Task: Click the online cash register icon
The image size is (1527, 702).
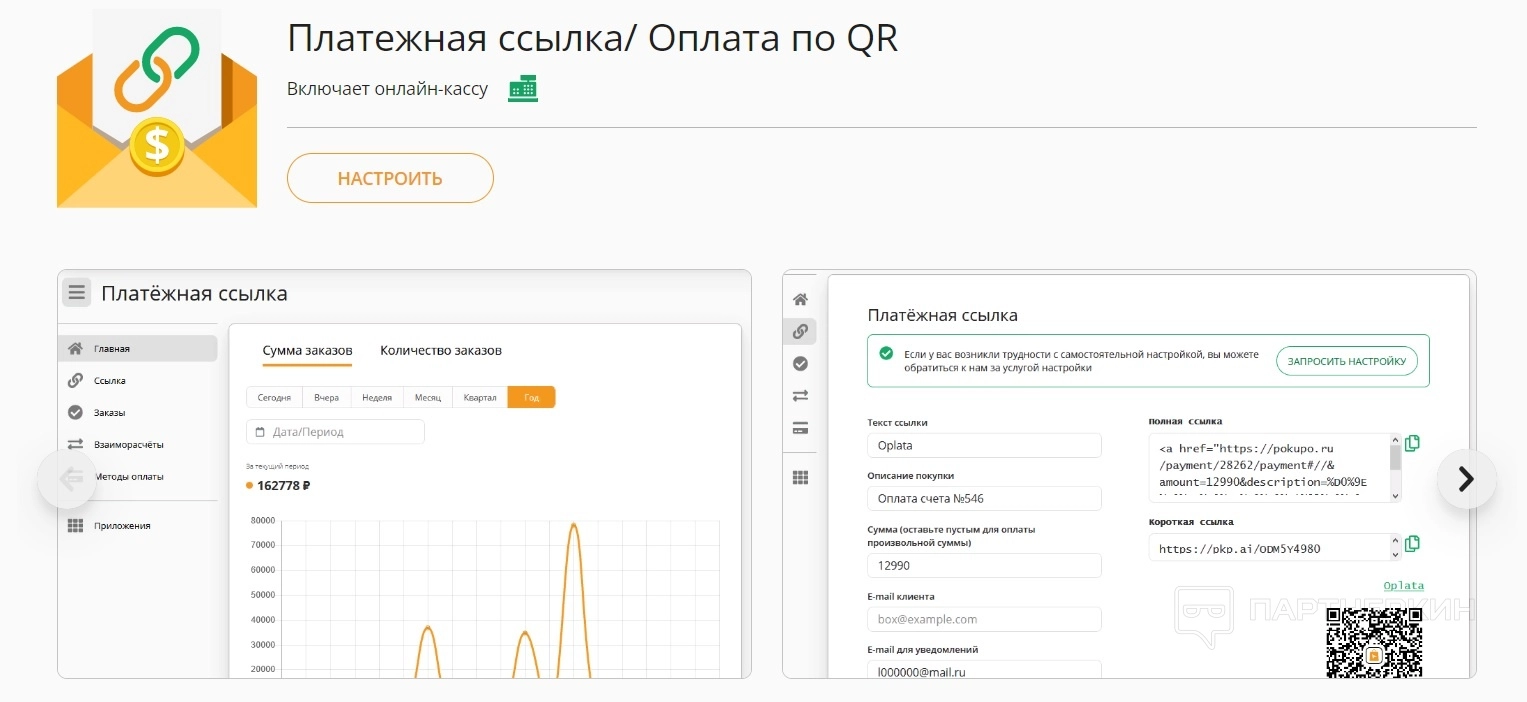Action: 523,89
